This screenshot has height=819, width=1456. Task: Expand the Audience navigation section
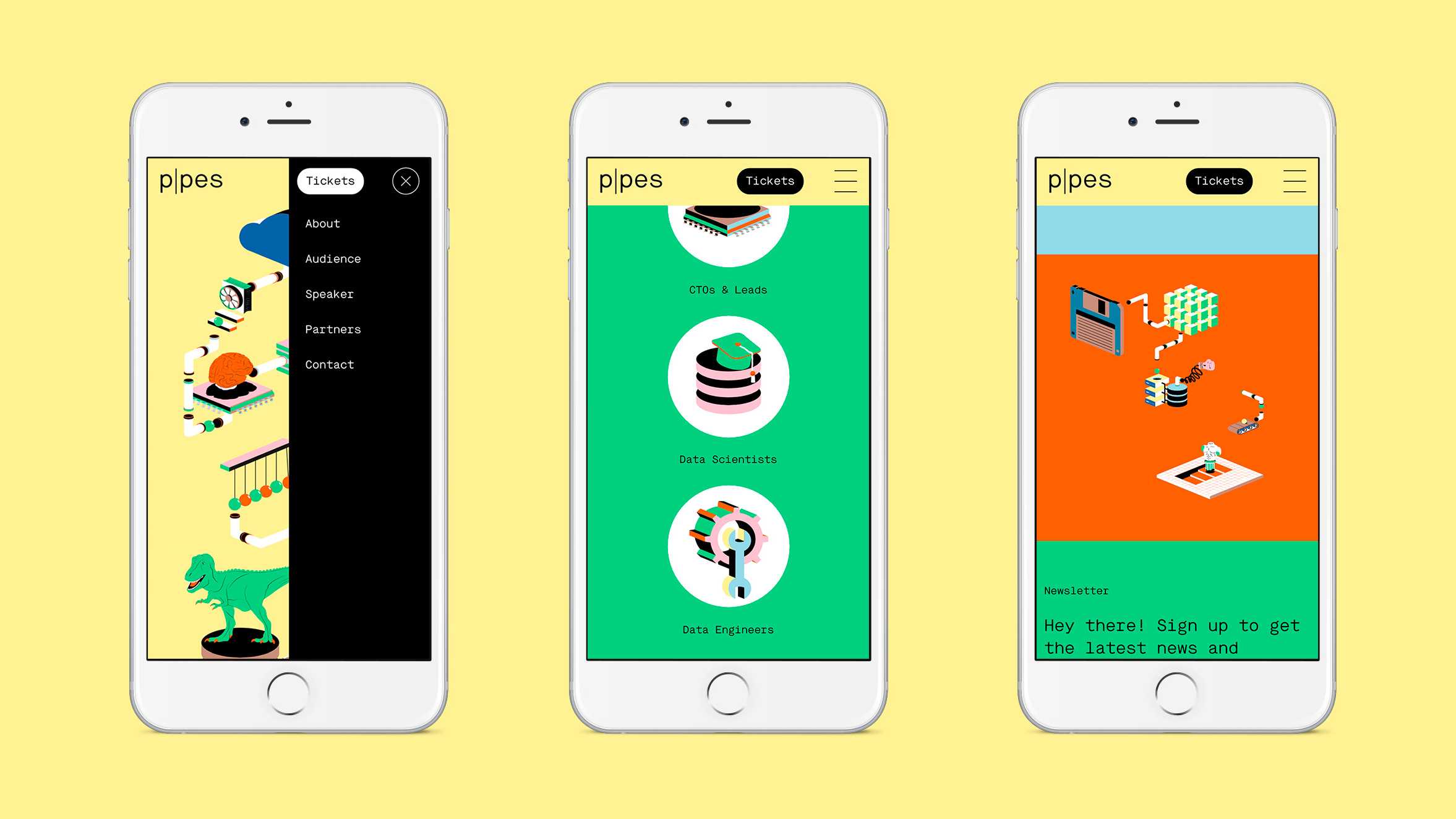(x=333, y=258)
